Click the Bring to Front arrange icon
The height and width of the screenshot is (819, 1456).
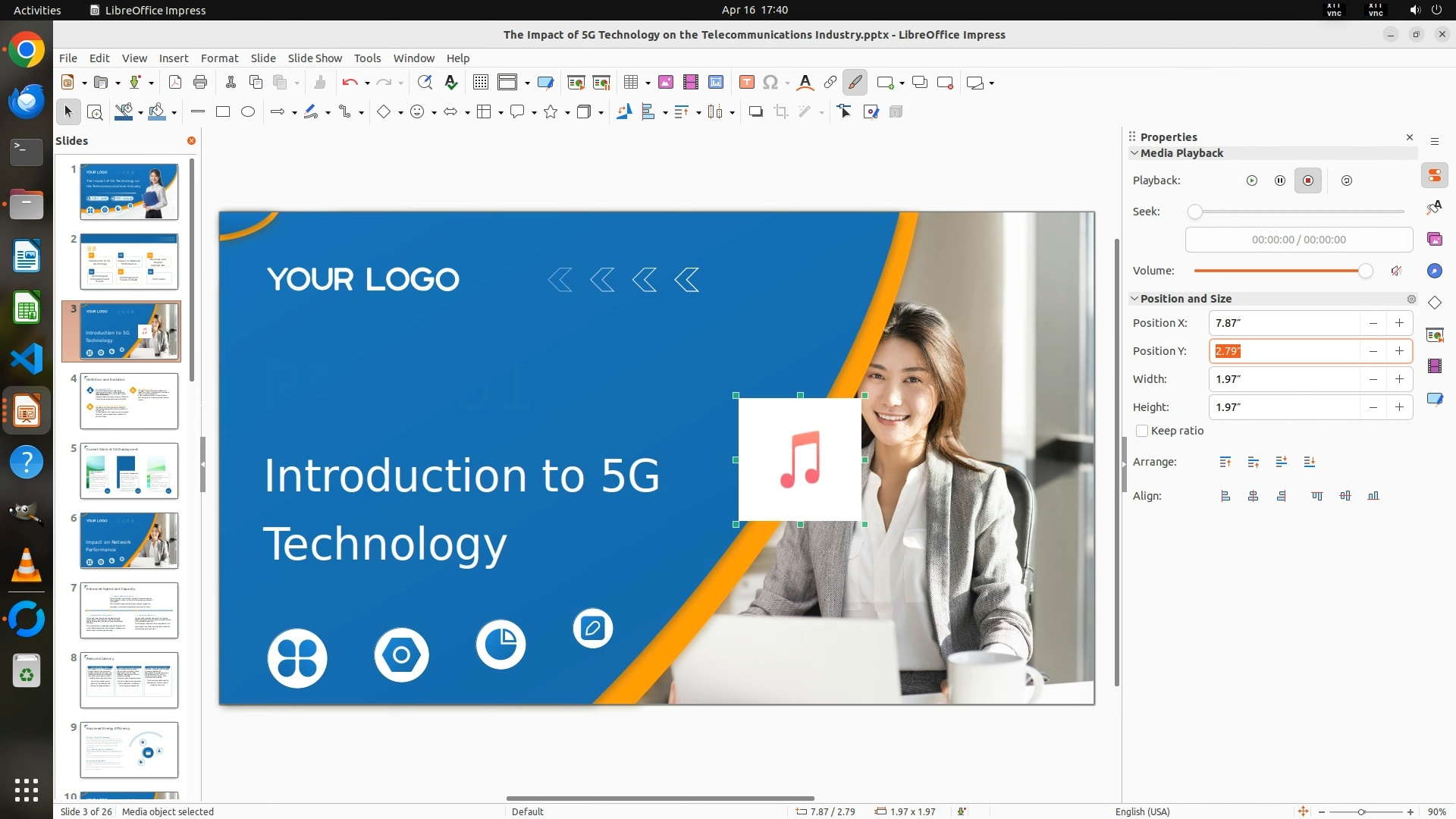1225,462
